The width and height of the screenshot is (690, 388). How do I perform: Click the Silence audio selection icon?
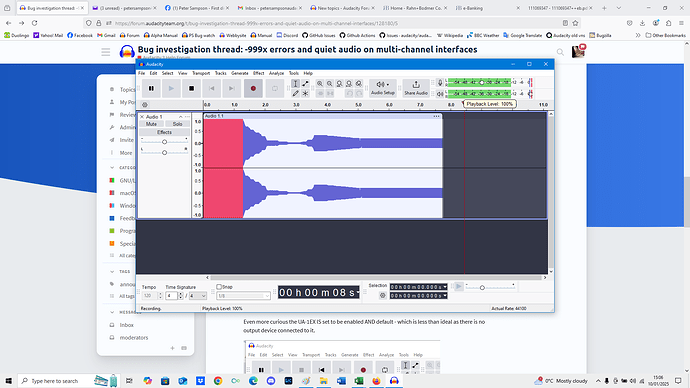[x=330, y=93]
